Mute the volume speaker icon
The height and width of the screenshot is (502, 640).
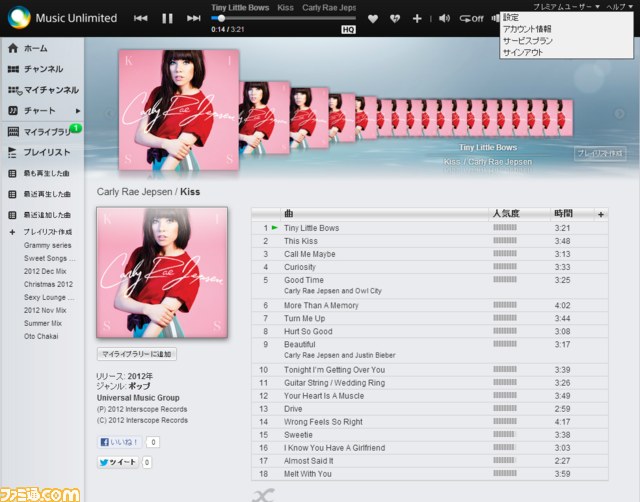click(444, 18)
